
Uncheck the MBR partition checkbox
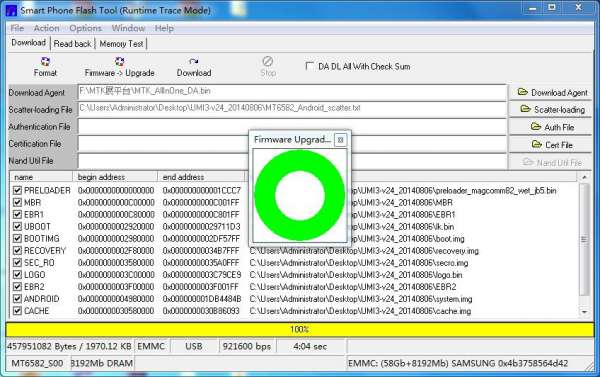[17, 202]
